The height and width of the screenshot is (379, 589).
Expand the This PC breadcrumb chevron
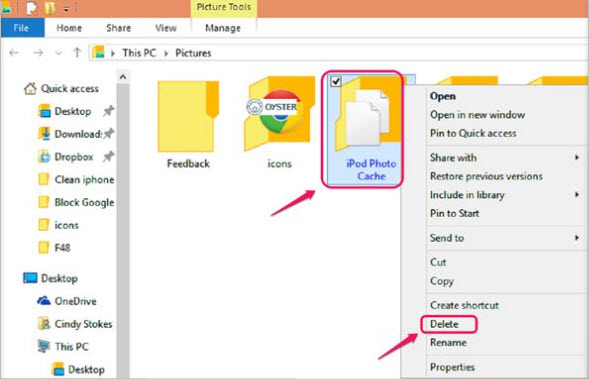click(166, 53)
